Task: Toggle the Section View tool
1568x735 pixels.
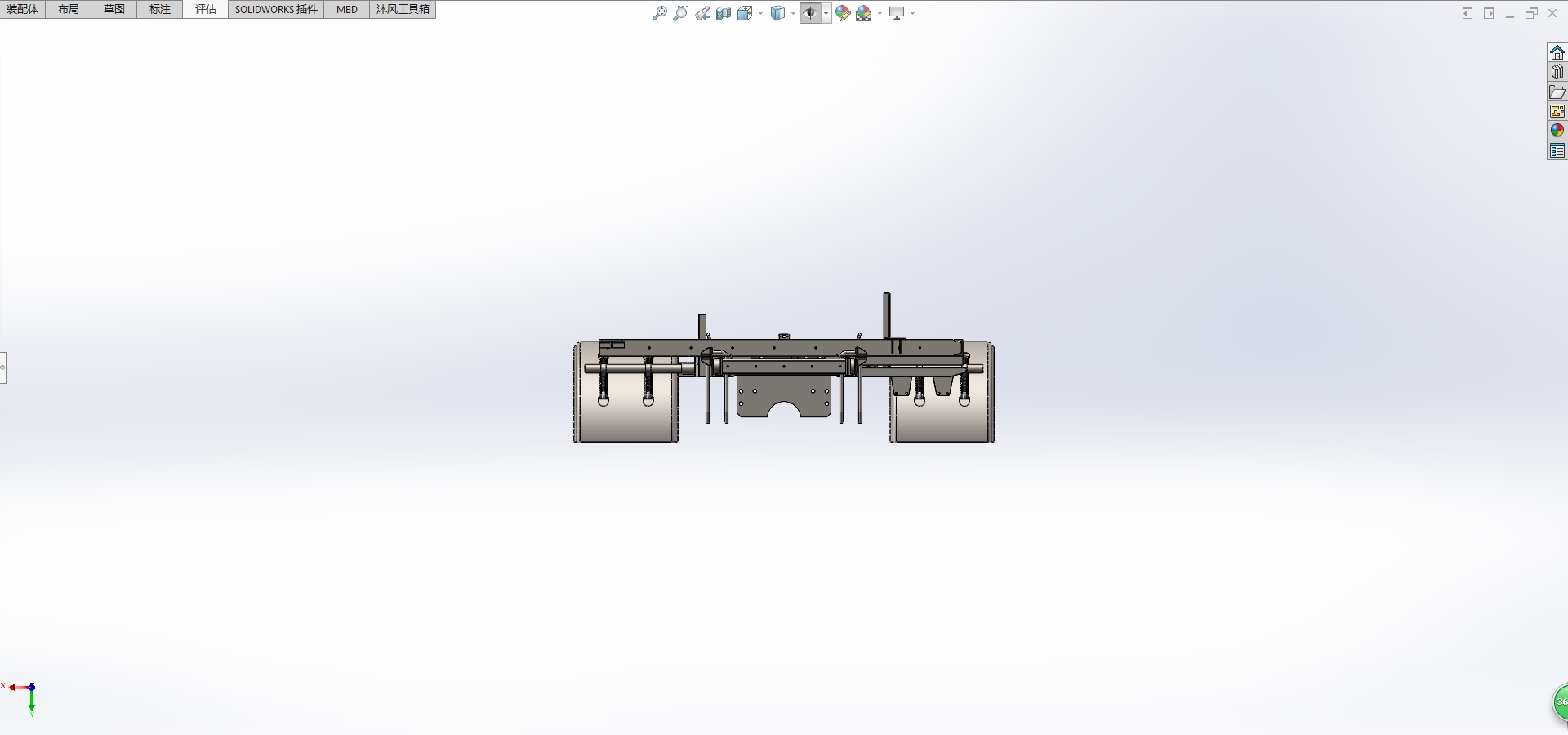Action: (x=724, y=13)
